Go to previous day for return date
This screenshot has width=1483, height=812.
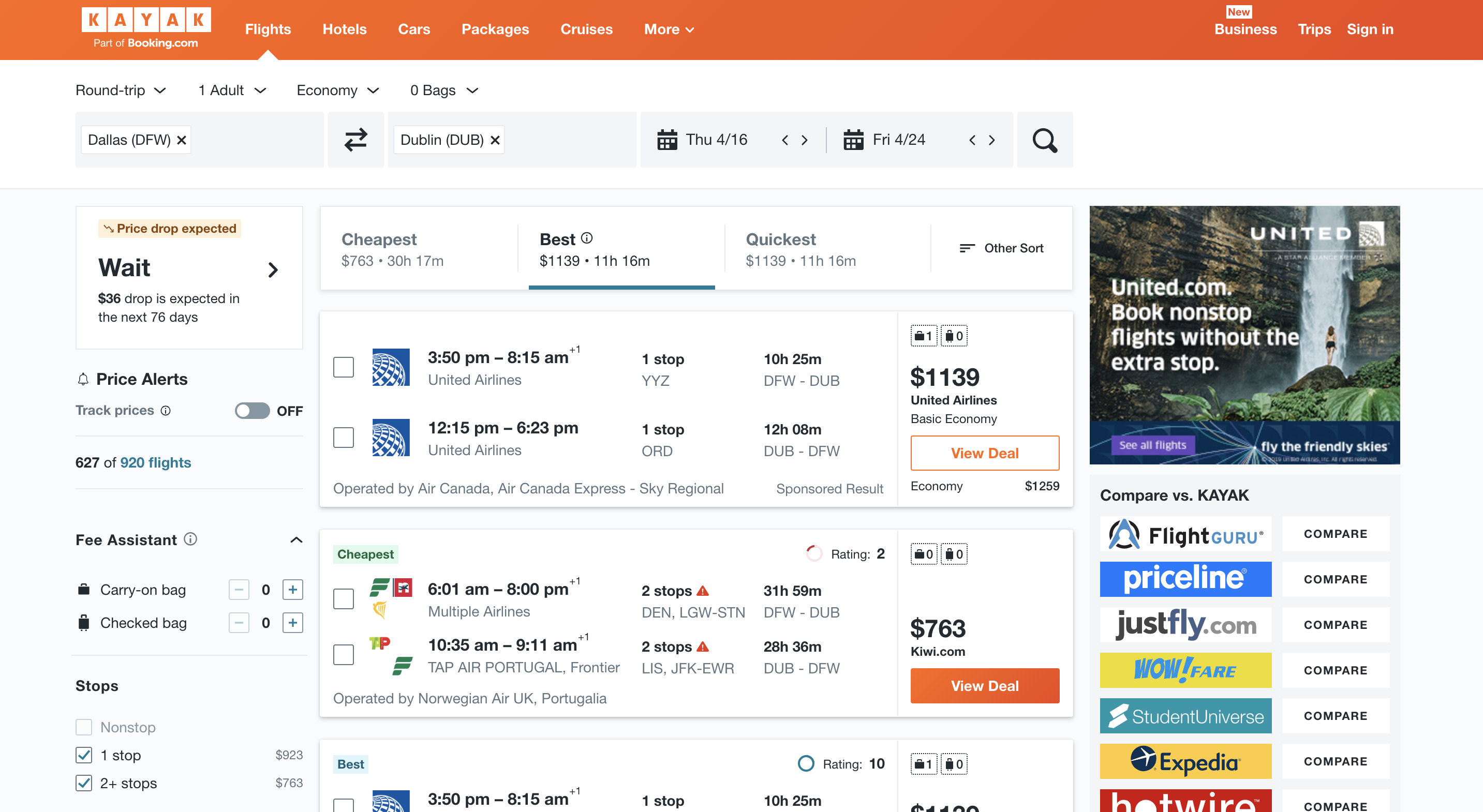click(x=972, y=140)
